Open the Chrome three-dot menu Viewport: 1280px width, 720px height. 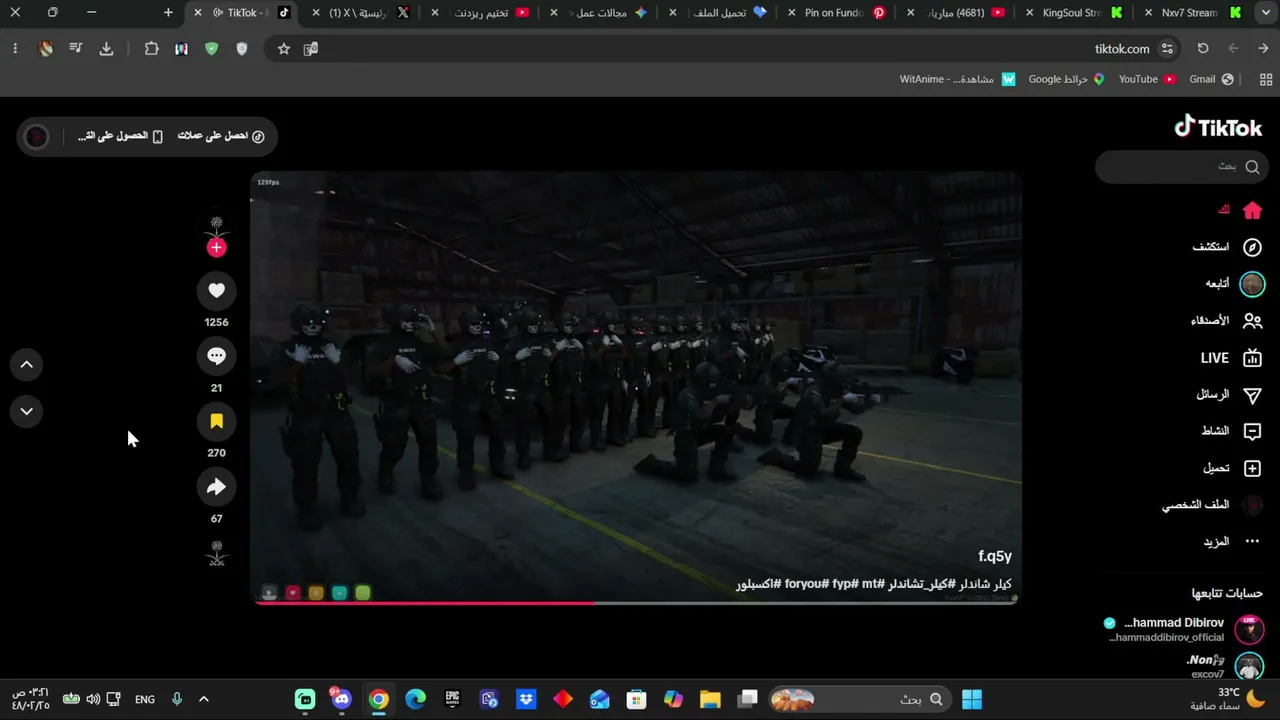(x=15, y=48)
